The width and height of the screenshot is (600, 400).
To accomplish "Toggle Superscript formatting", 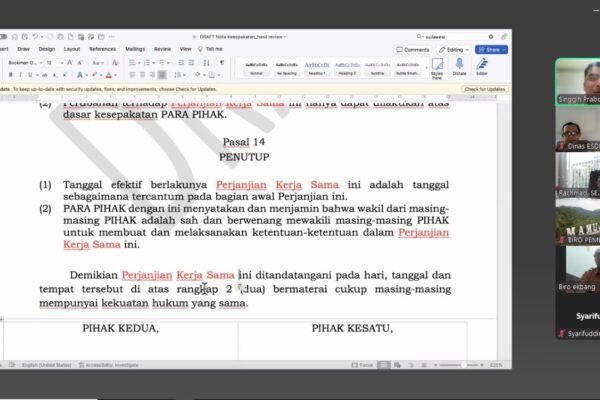I will coord(65,75).
